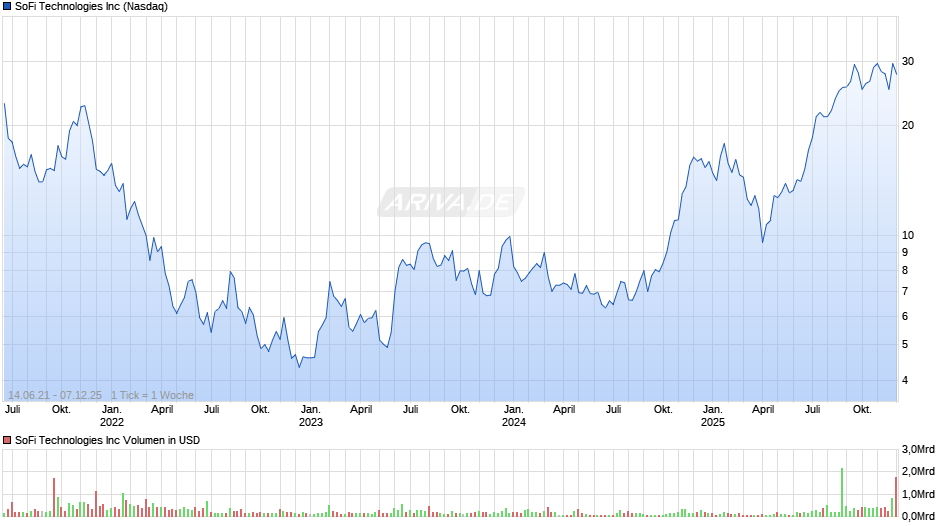
Task: Click the 'Juli' label after April 2025
Action: pos(812,409)
